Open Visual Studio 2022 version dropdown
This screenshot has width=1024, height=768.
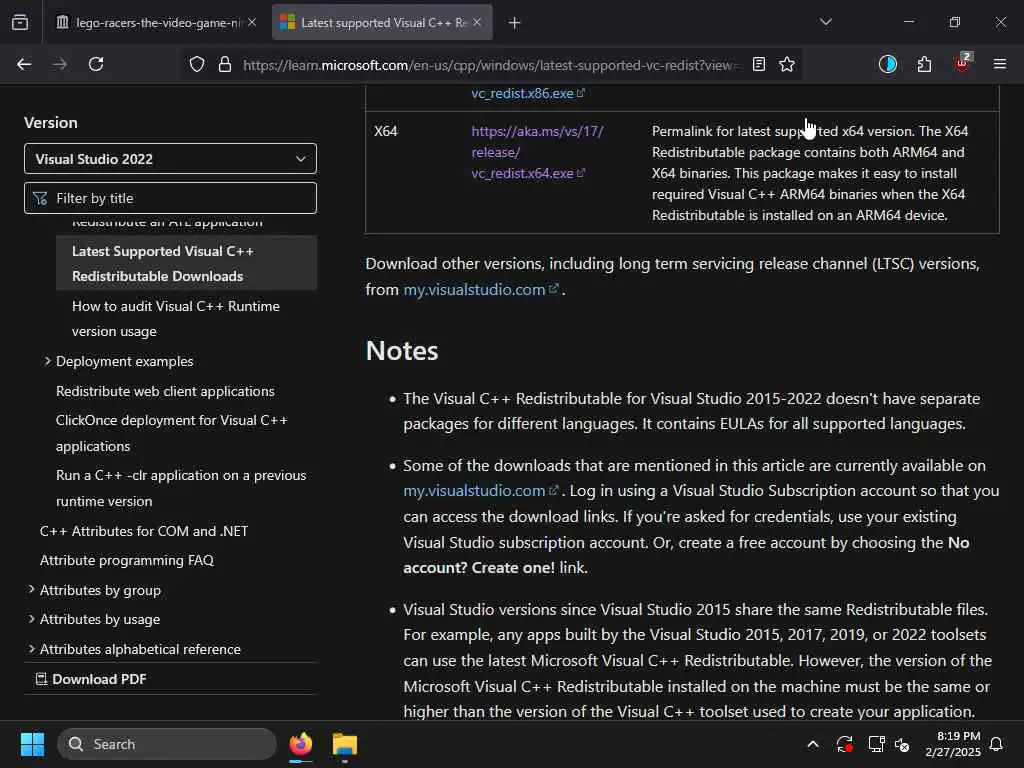click(x=170, y=159)
